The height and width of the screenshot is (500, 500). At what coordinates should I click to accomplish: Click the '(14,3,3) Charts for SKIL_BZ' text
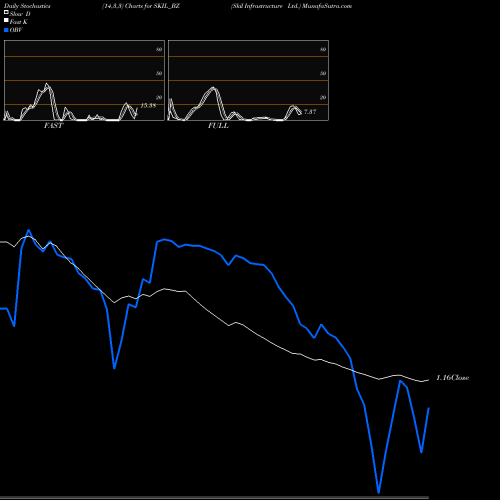(141, 6)
